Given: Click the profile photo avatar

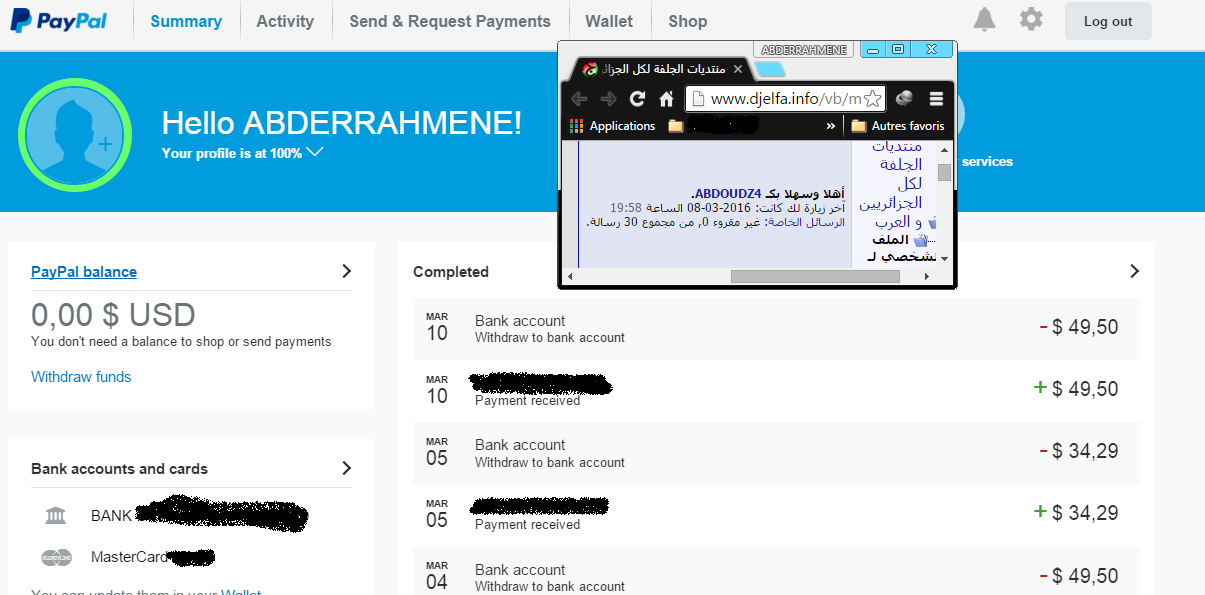Looking at the screenshot, I should [77, 134].
